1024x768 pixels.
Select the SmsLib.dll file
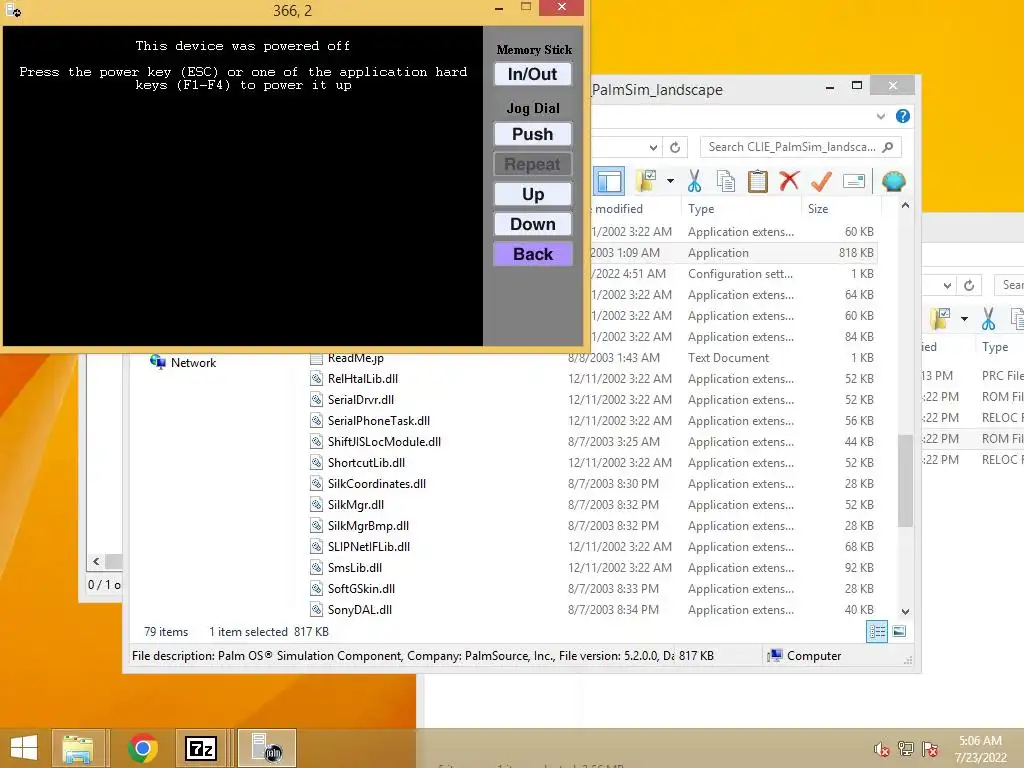click(355, 568)
